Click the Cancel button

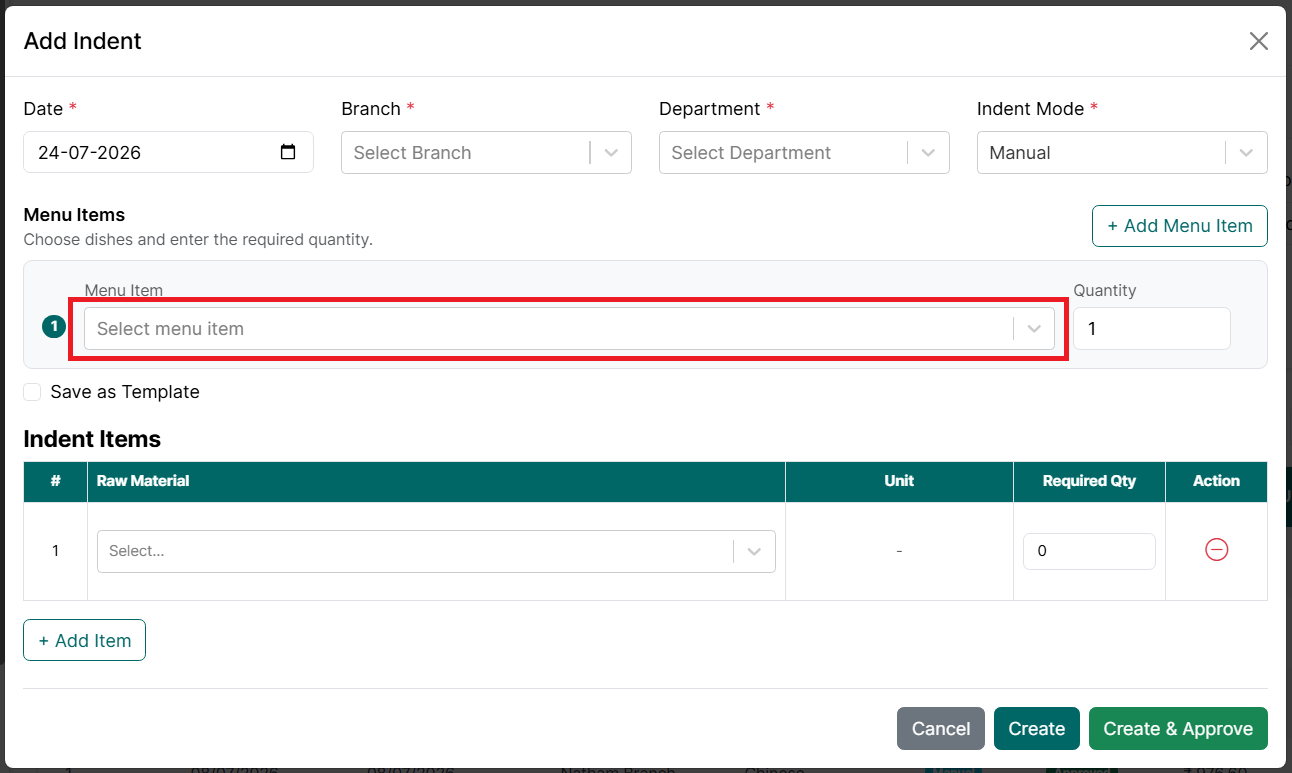click(x=941, y=728)
